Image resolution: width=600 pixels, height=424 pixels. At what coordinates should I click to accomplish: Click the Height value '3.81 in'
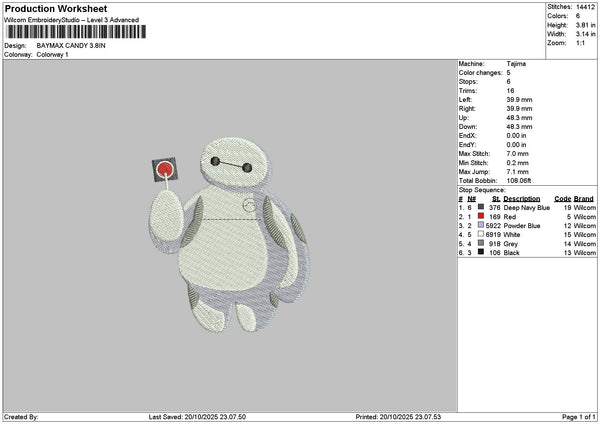tap(585, 25)
